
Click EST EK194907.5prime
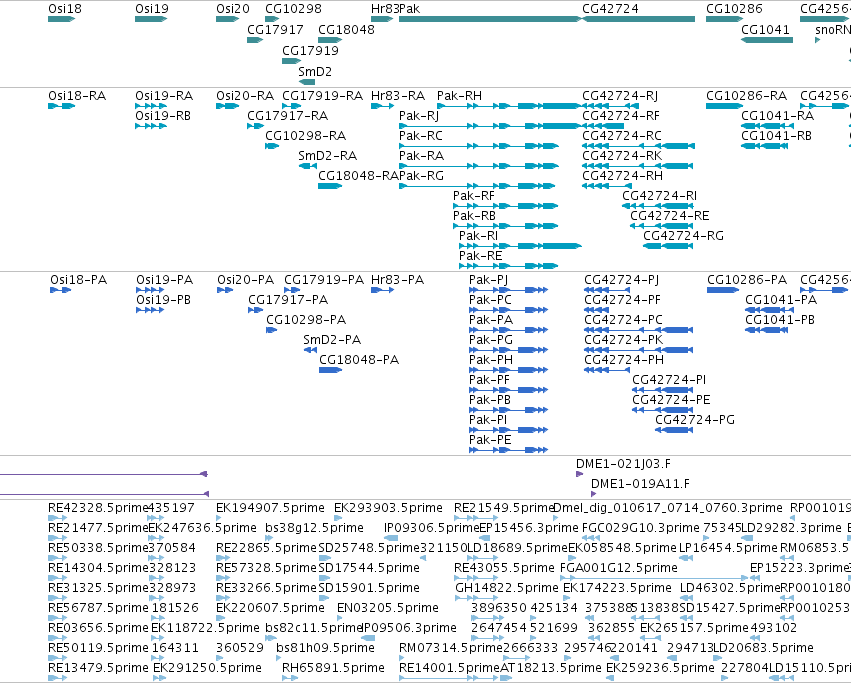270,508
